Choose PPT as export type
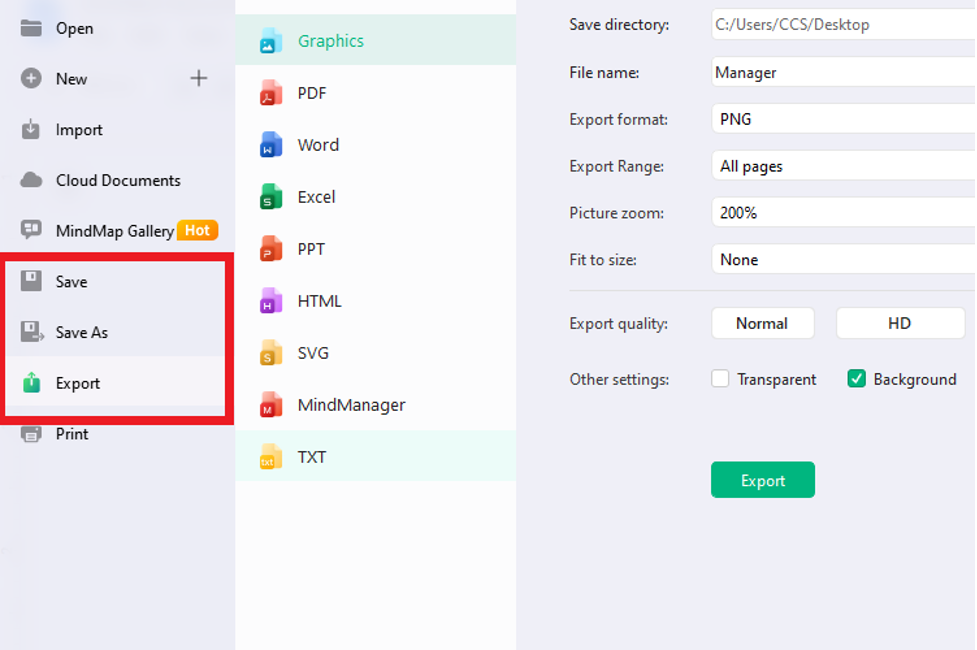 click(x=376, y=249)
